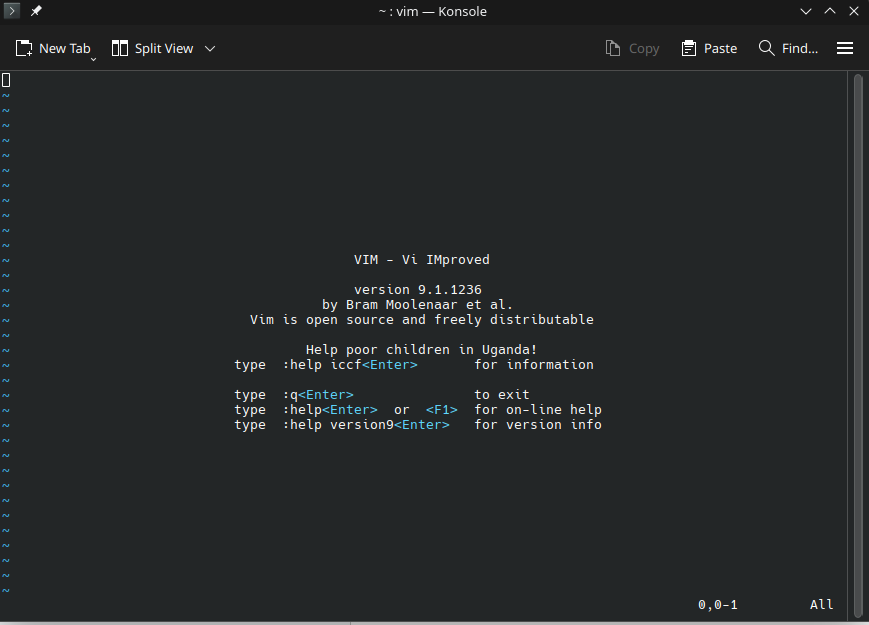Click the 'VIM - Vi IMproved' heading text

[422, 260]
